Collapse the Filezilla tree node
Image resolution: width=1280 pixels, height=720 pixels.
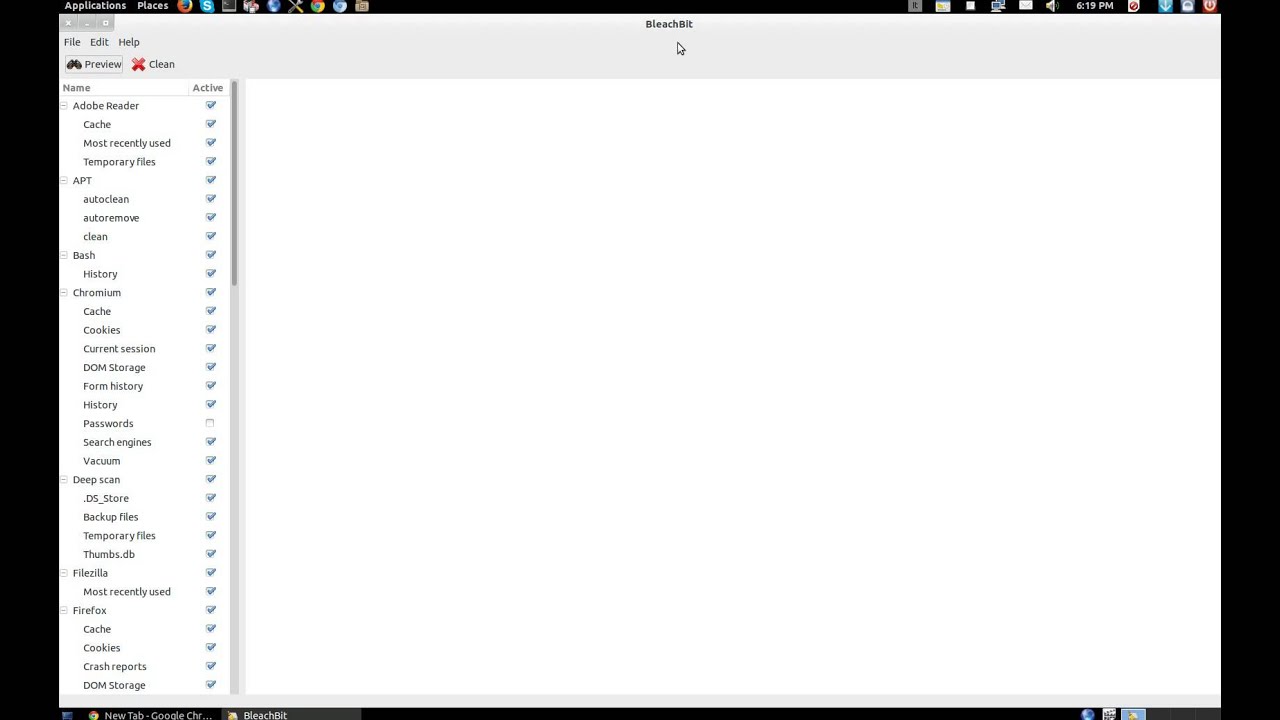(65, 573)
